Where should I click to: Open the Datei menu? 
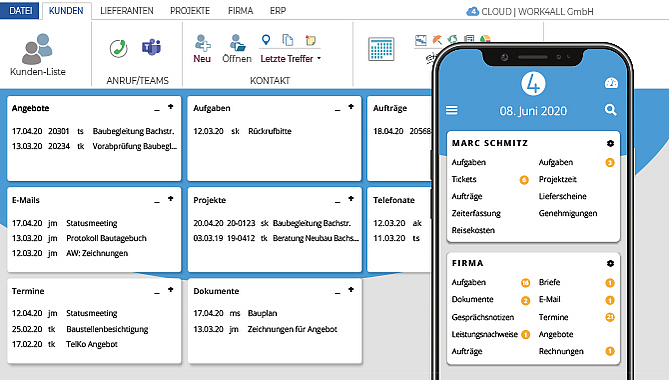point(20,11)
